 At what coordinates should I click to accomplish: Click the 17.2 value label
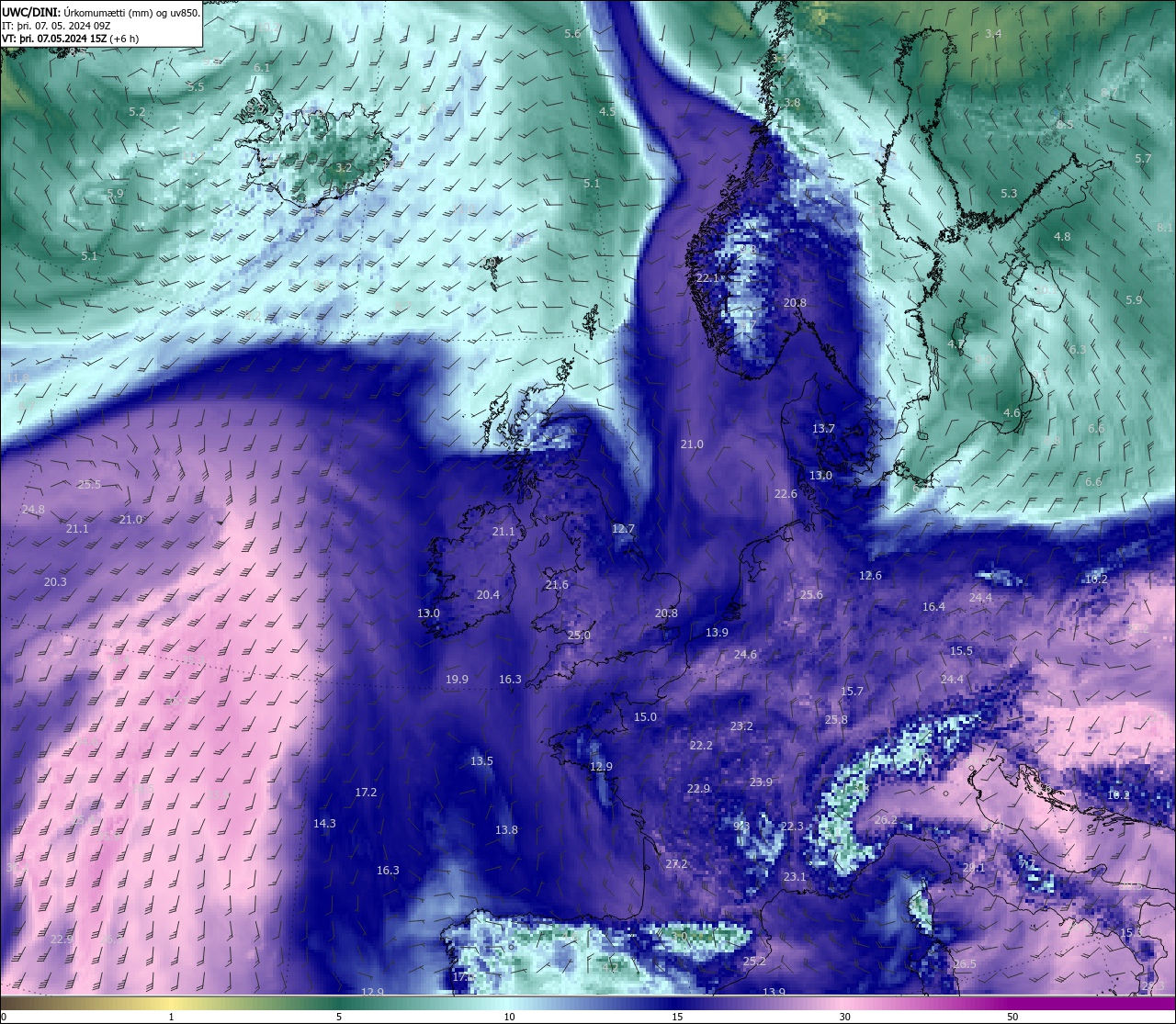pyautogui.click(x=366, y=793)
